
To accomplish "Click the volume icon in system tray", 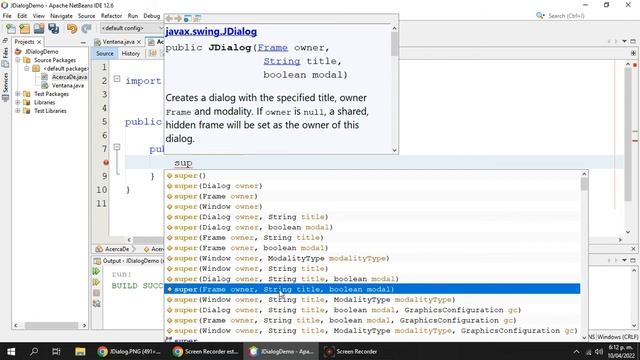I will [x=599, y=351].
